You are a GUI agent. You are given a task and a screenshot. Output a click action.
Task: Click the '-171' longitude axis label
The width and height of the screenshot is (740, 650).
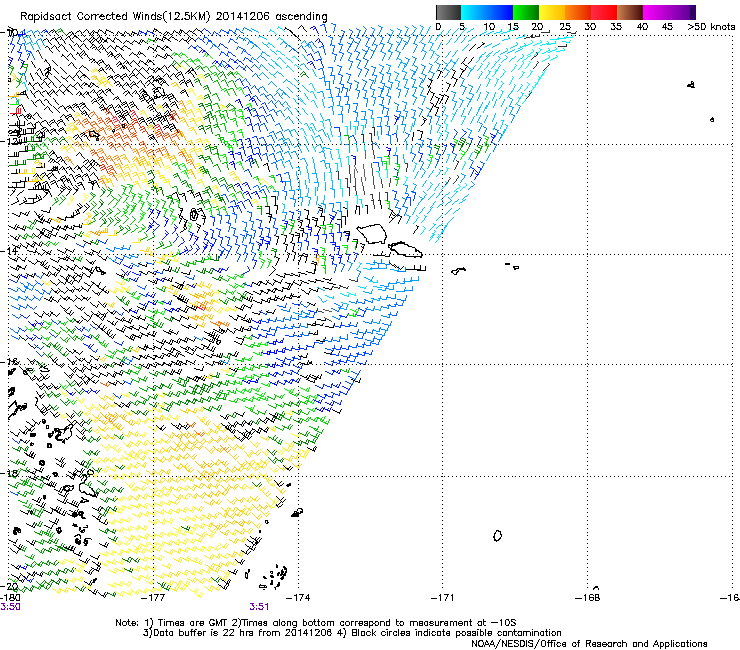443,598
